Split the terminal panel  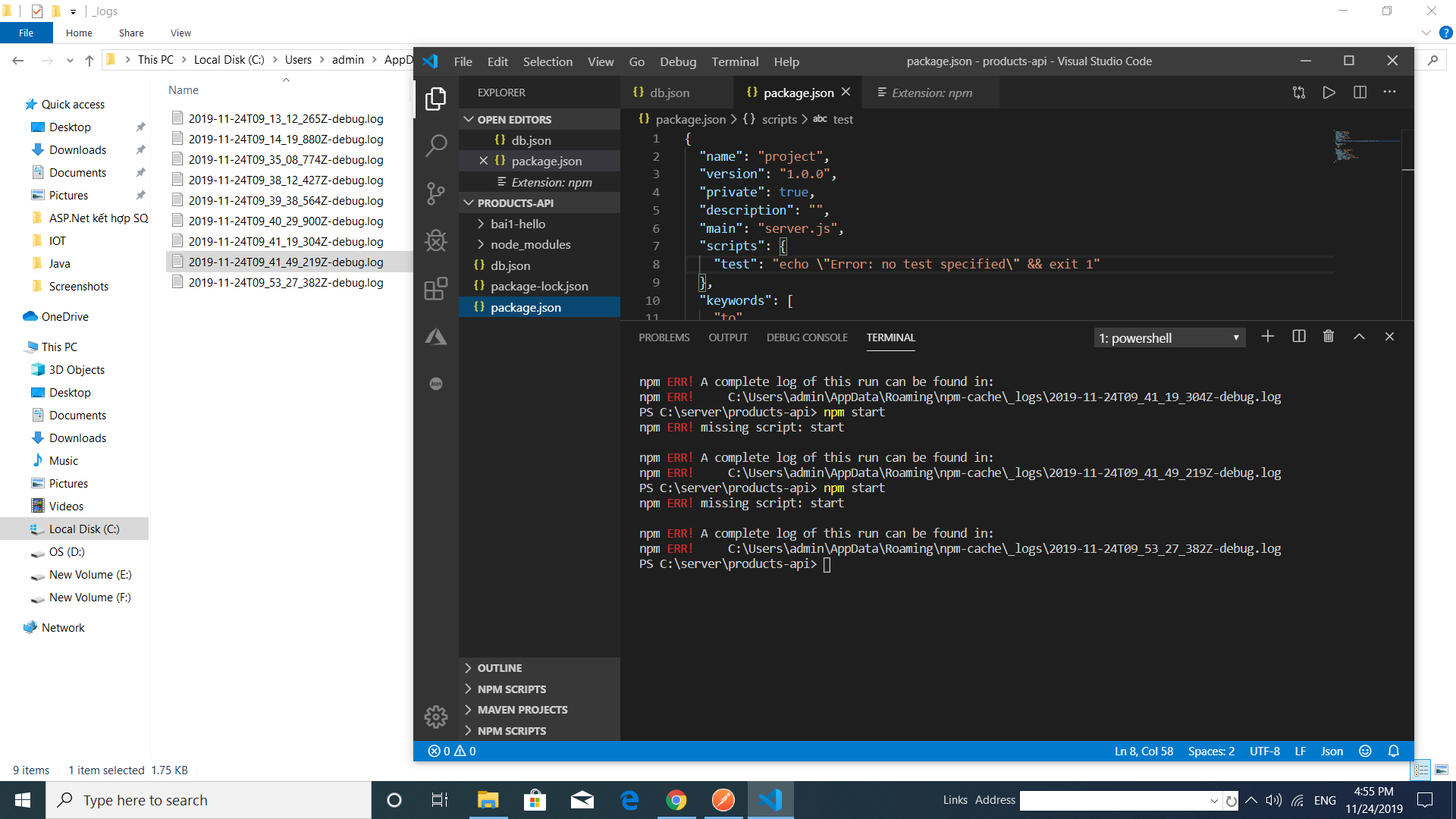pos(1298,336)
